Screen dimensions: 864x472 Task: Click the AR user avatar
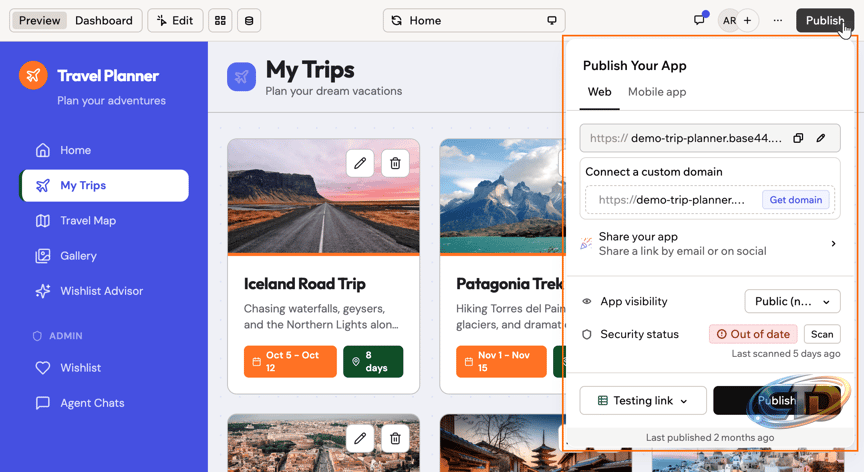(729, 20)
